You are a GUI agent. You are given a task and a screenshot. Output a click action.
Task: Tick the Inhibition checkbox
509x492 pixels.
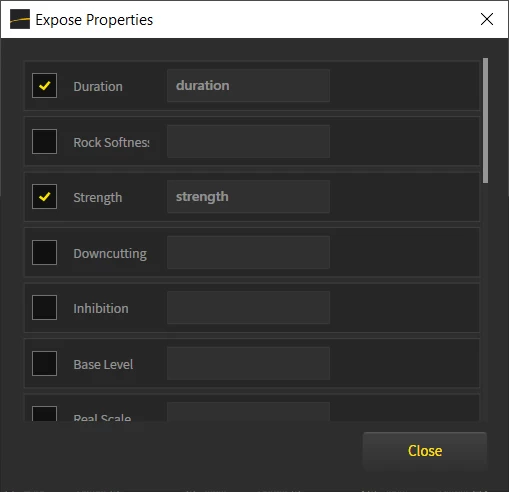44,308
